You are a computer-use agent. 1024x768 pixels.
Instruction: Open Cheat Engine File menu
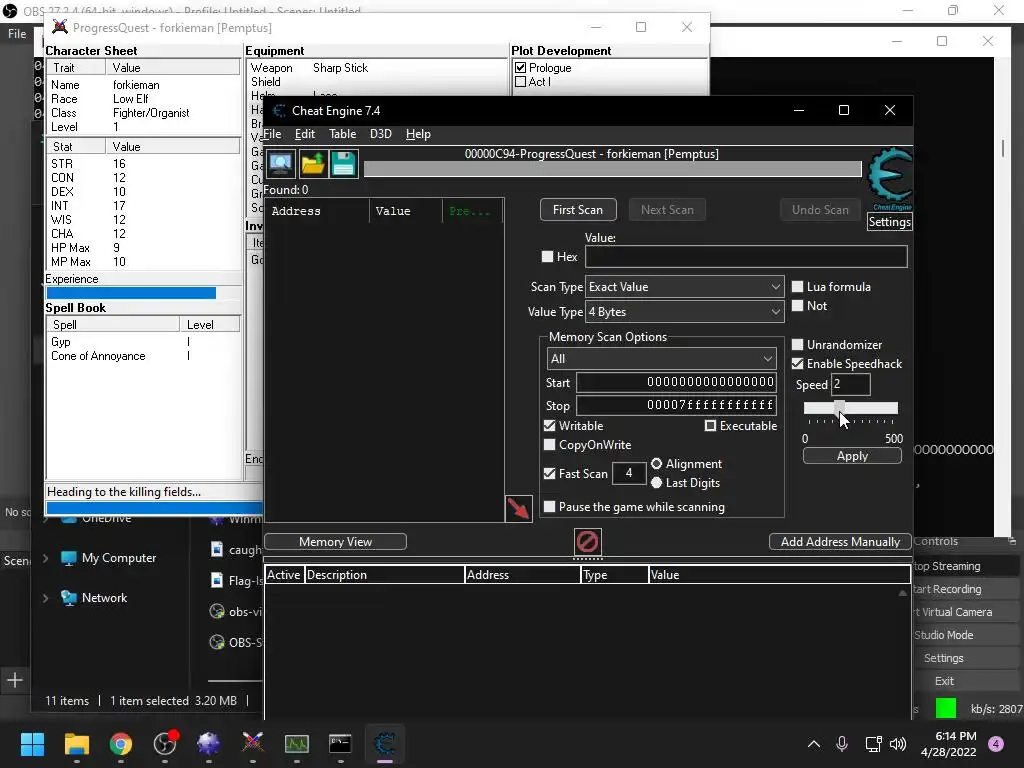click(x=272, y=134)
